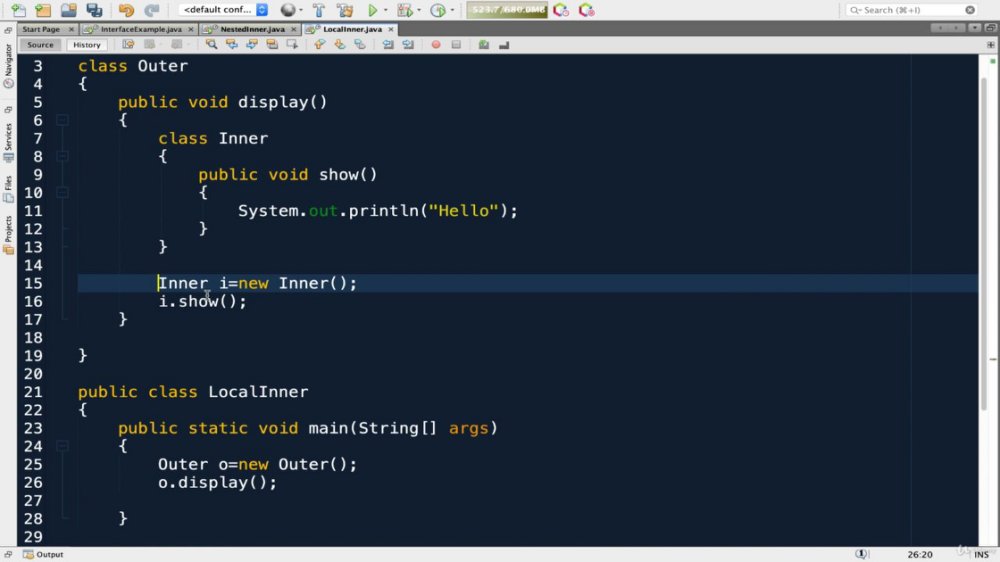
Task: Close the NestedInner.java tab
Action: (x=293, y=29)
